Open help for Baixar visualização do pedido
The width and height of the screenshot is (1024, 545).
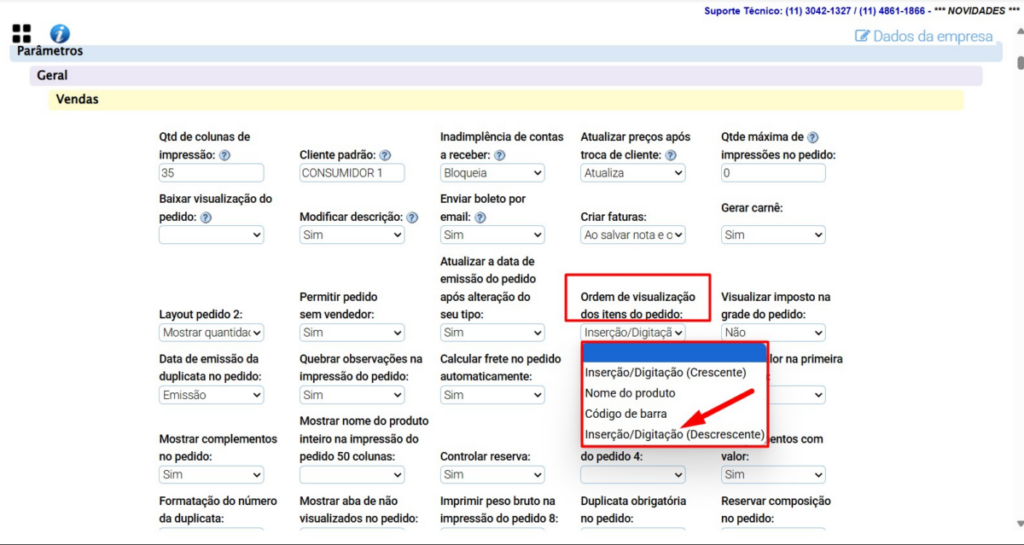(x=206, y=217)
